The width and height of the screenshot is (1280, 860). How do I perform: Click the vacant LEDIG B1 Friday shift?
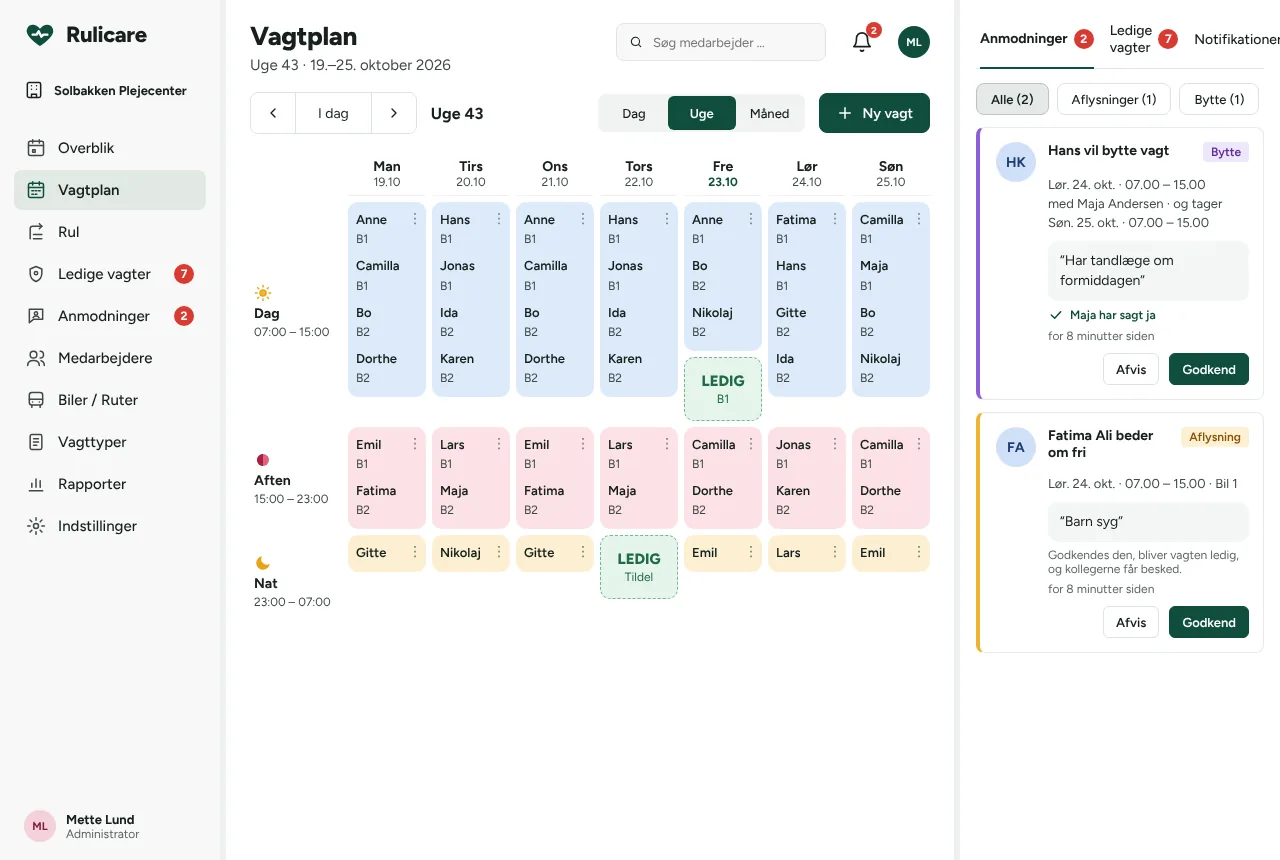[x=723, y=389]
